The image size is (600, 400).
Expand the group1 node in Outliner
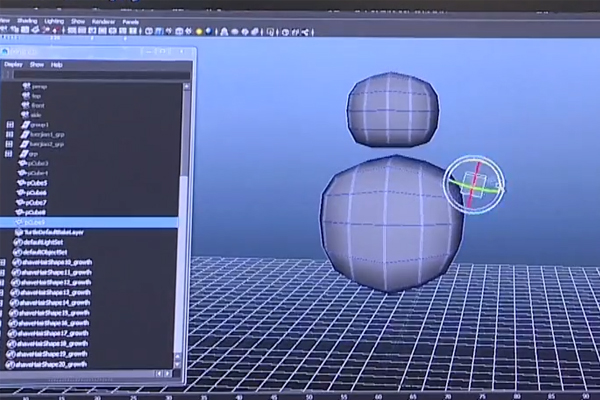(10, 125)
